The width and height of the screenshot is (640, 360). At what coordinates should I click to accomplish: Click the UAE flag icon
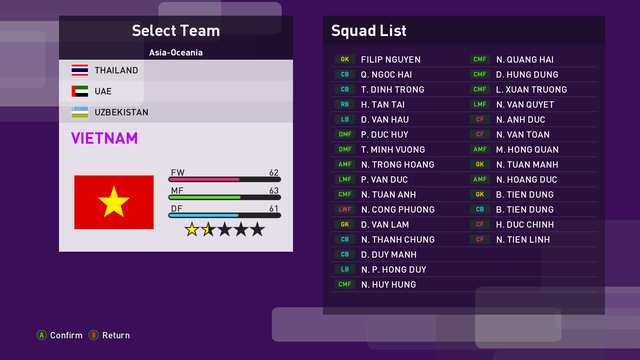pyautogui.click(x=80, y=91)
